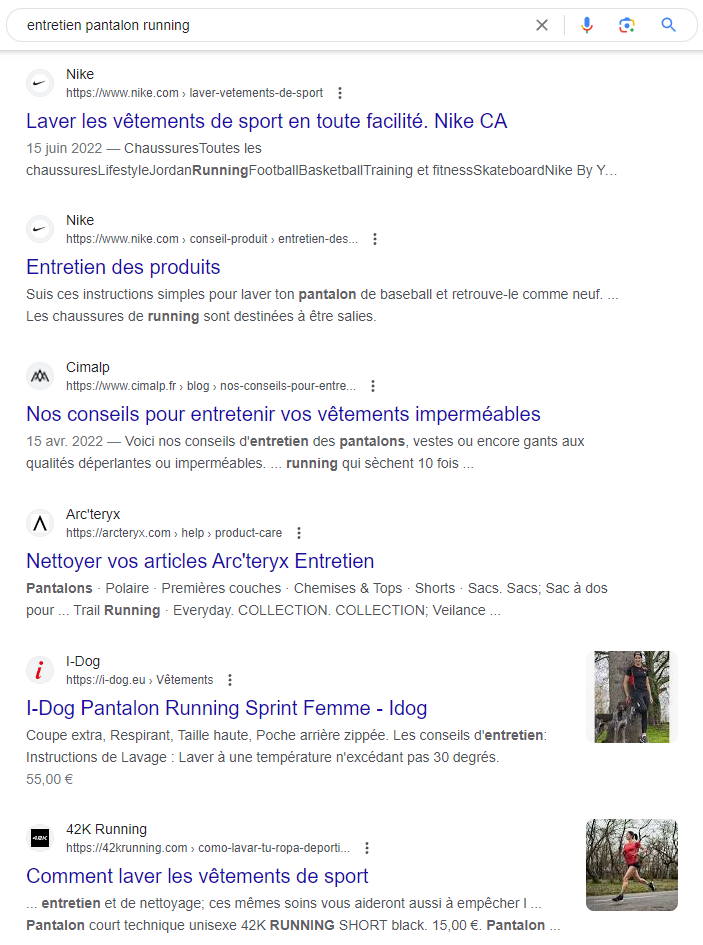
Task: Open 'I-Dog Pantalon Running Sprint Femme' link
Action: tap(227, 708)
